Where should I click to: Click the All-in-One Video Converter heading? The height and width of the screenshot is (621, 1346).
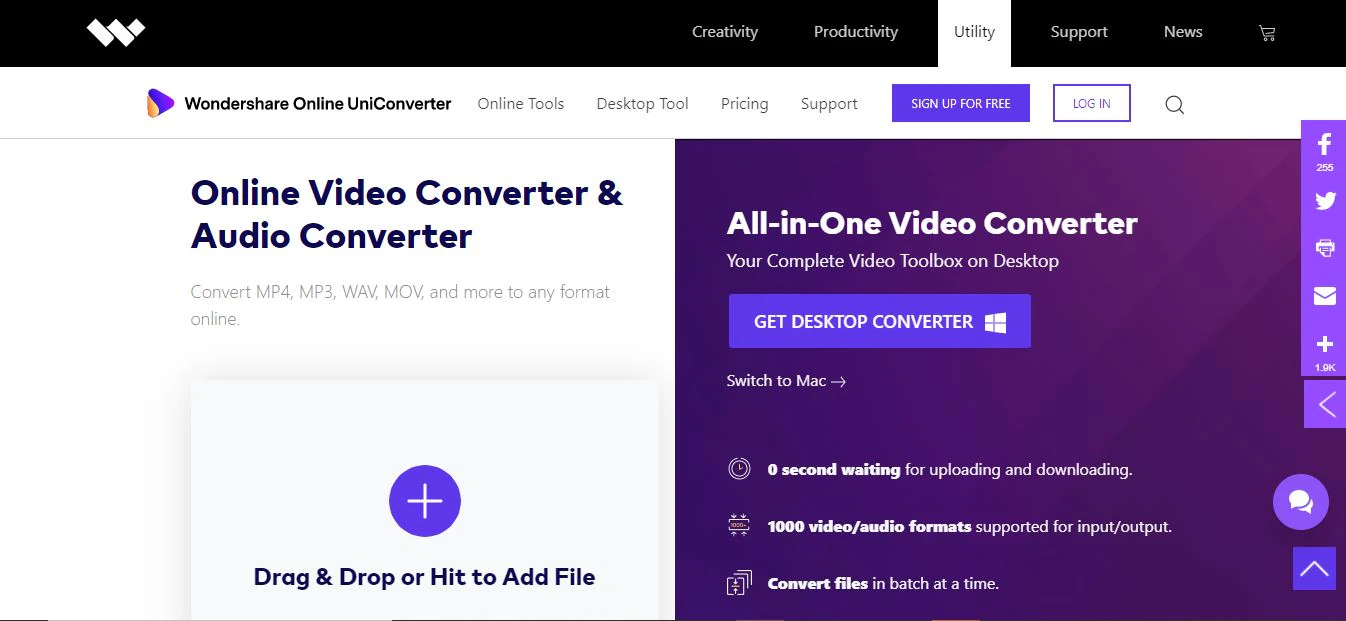[932, 223]
